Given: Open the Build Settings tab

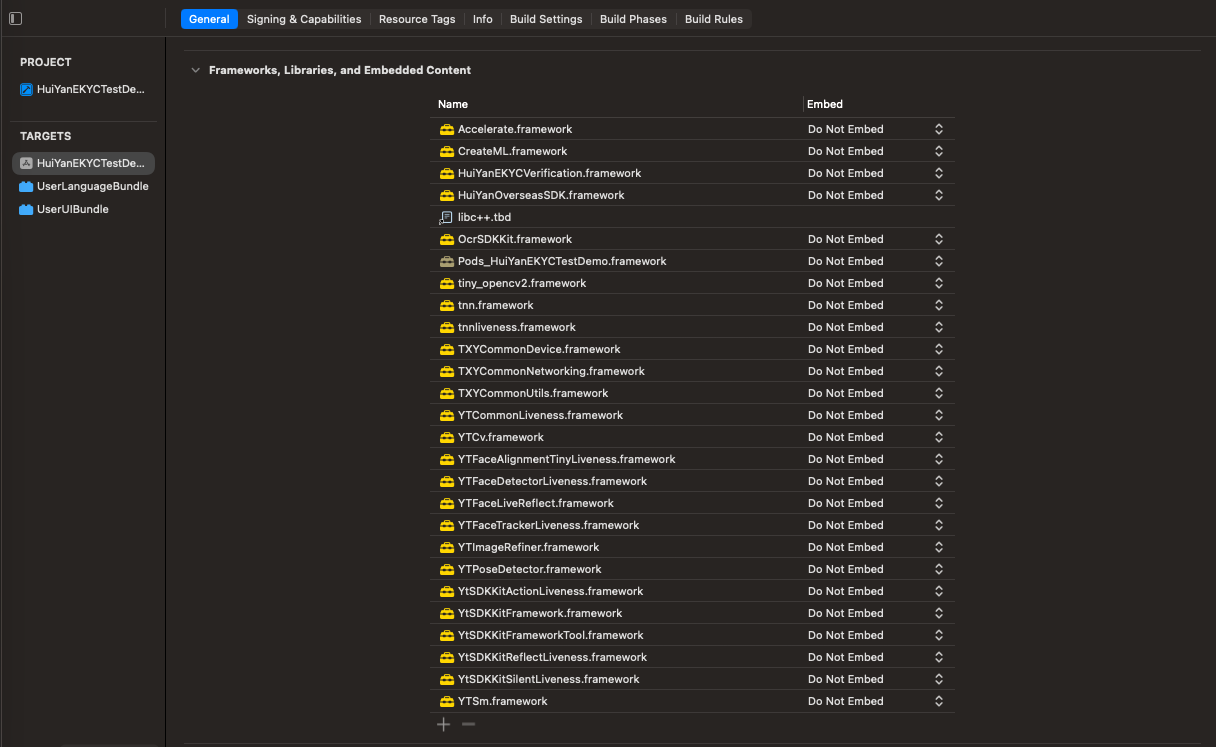Looking at the screenshot, I should [546, 19].
